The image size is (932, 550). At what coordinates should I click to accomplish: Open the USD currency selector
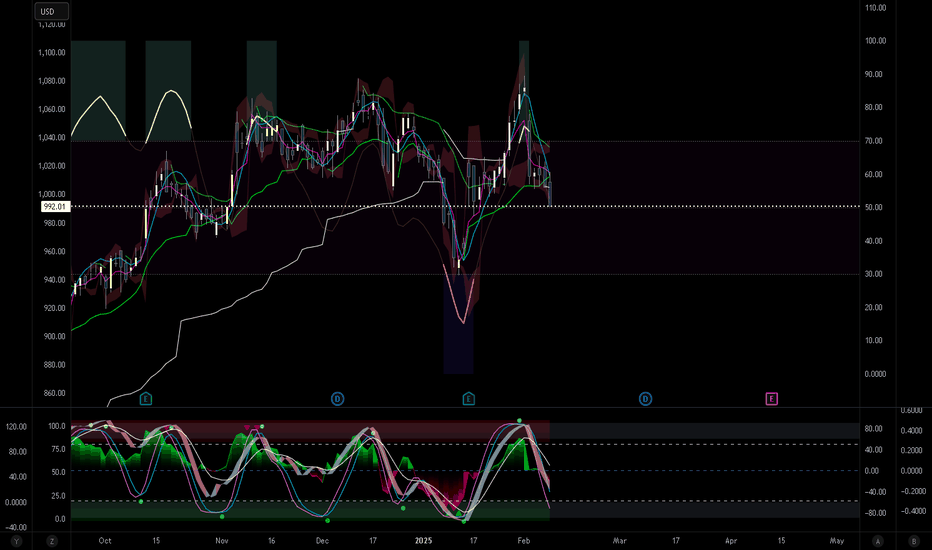tap(51, 11)
